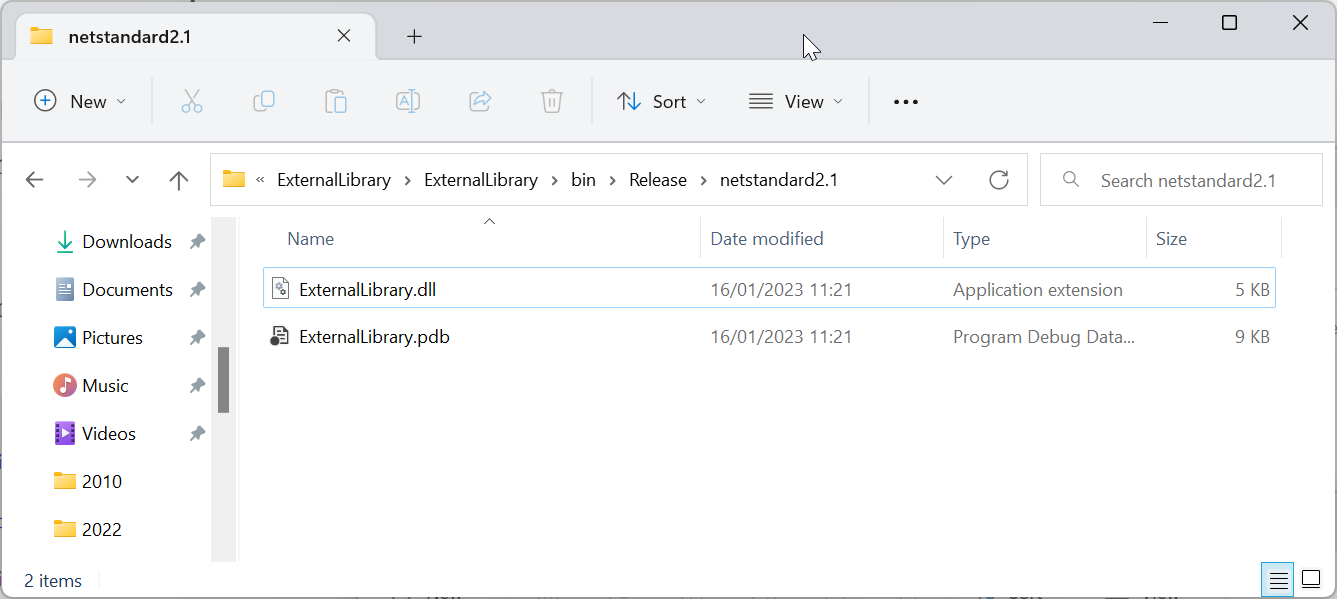Click the Rename icon in the toolbar
The height and width of the screenshot is (599, 1337).
point(408,101)
